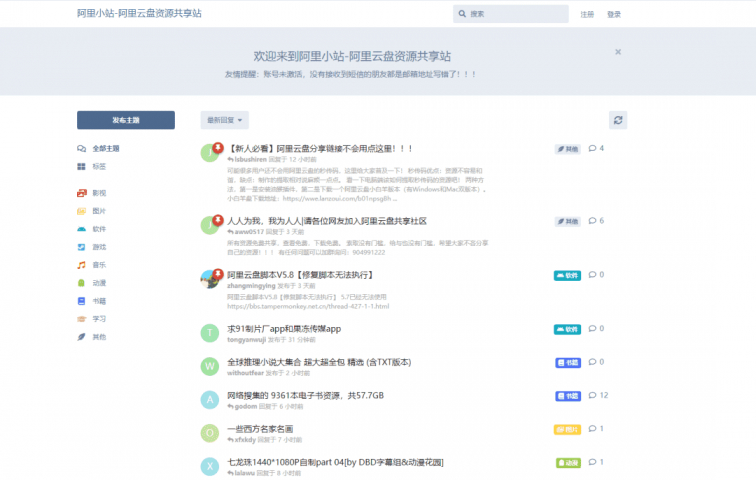Open post 求91制片厂app和果冻传媒app

pos(284,329)
